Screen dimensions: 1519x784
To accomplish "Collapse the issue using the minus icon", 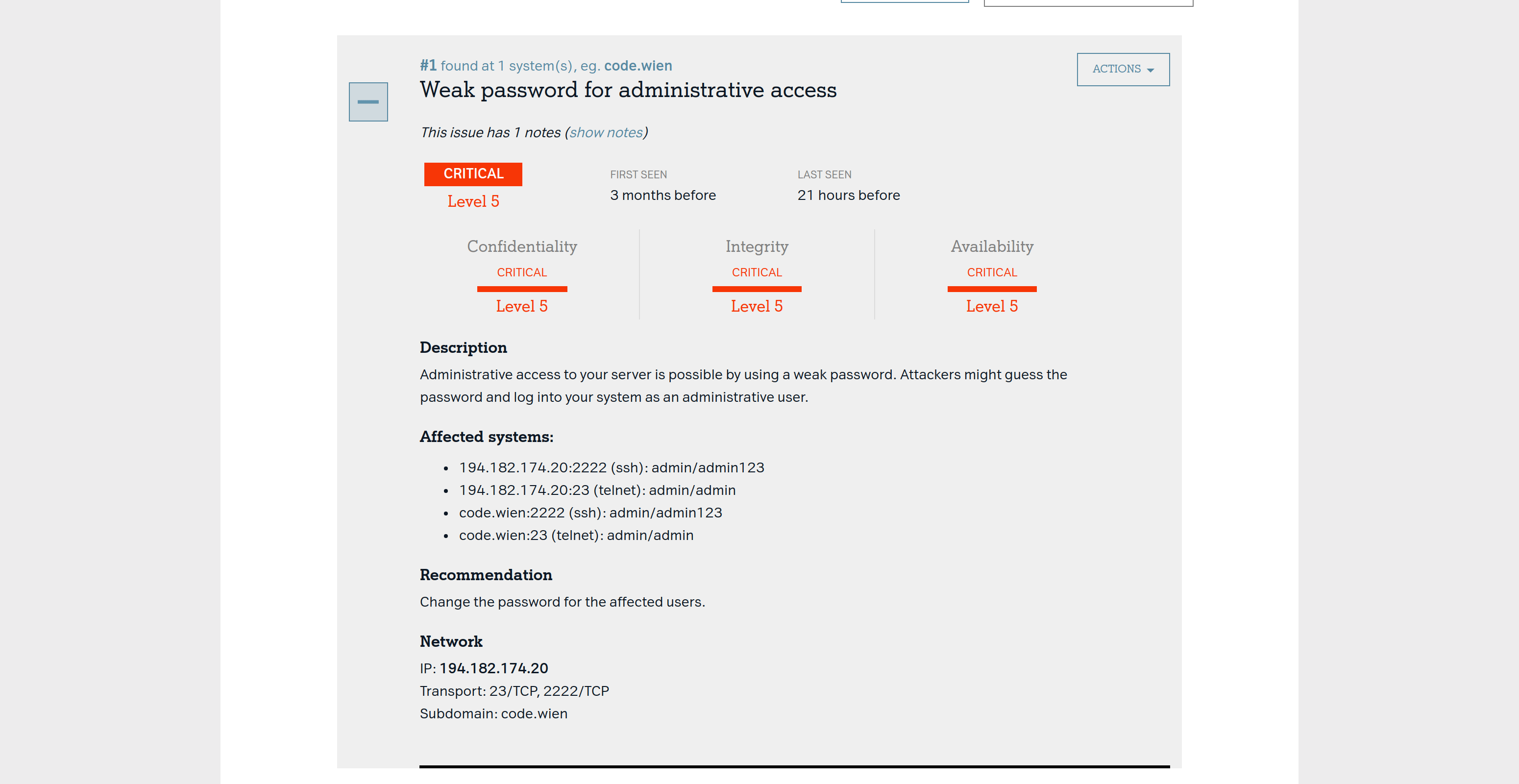I will tap(368, 102).
